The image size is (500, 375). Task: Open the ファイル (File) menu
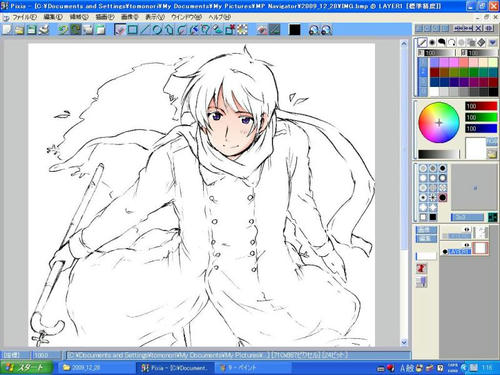pyautogui.click(x=25, y=17)
